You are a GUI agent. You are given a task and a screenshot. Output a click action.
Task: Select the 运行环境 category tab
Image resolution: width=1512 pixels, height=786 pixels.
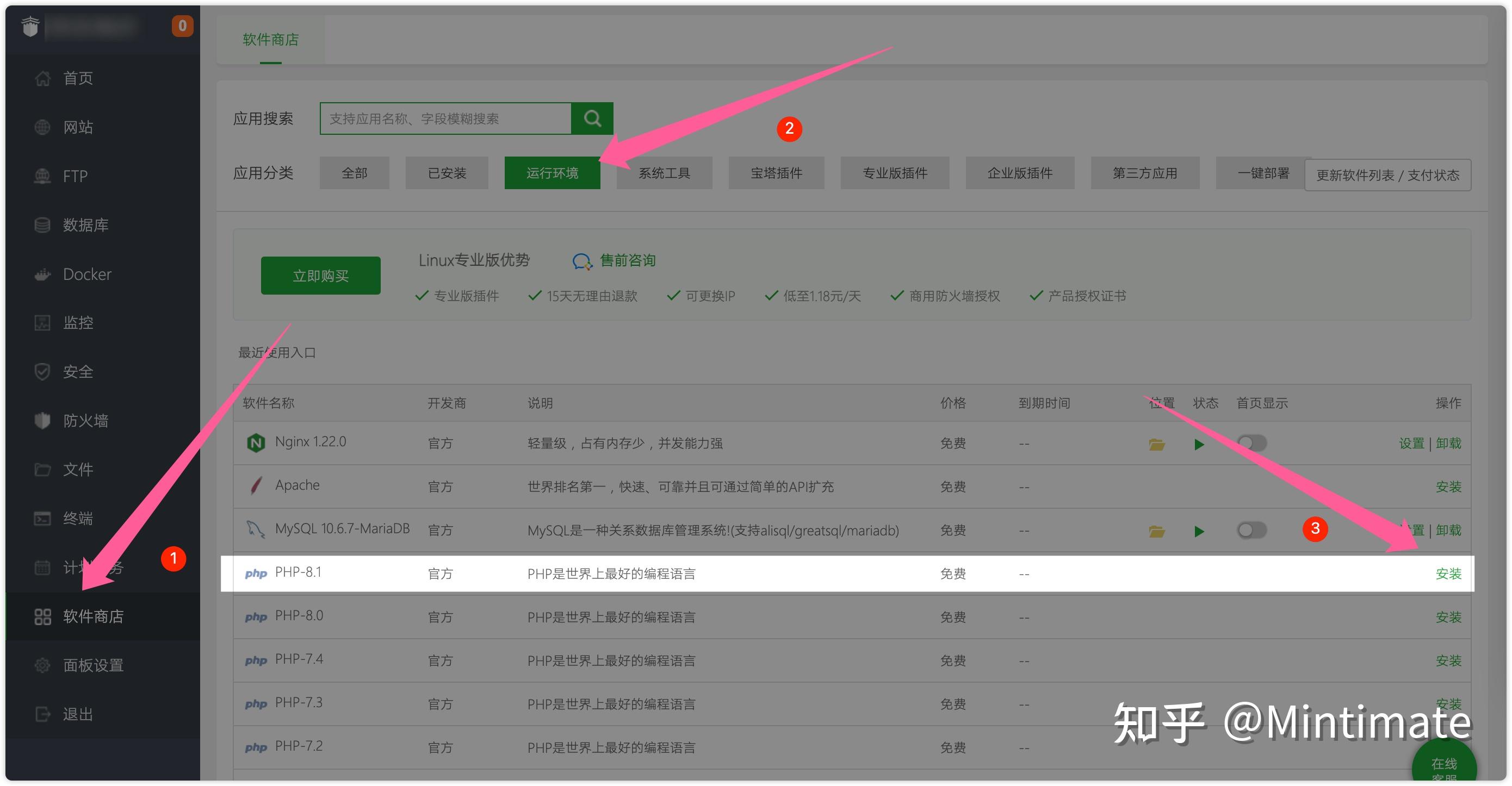551,173
